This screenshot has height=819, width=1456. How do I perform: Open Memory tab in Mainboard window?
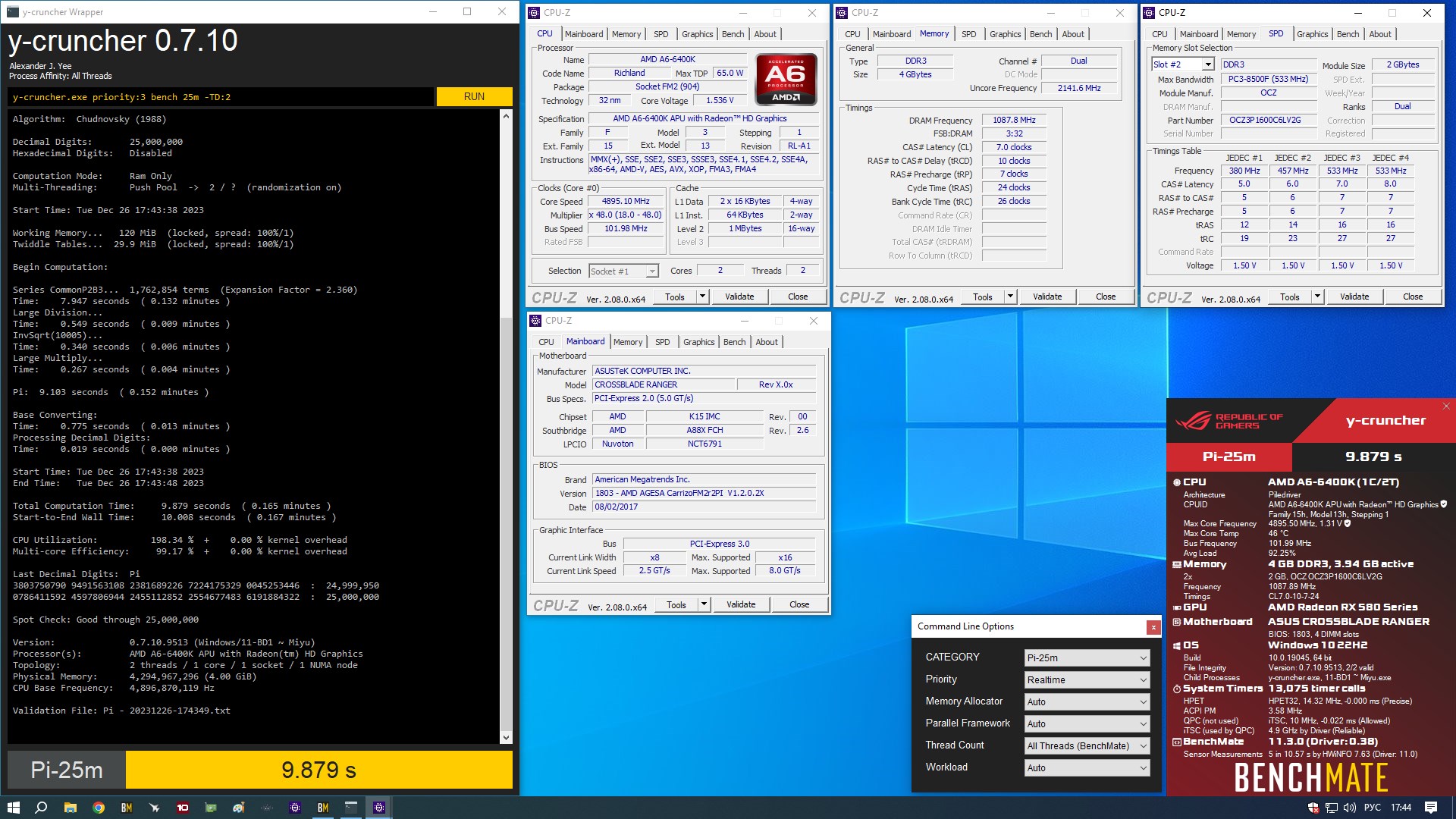[x=628, y=342]
